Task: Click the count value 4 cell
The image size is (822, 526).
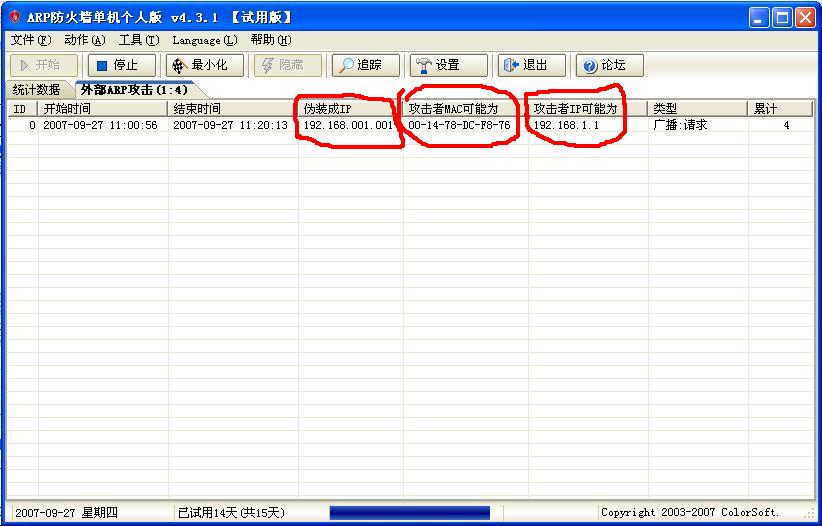Action: pos(786,125)
